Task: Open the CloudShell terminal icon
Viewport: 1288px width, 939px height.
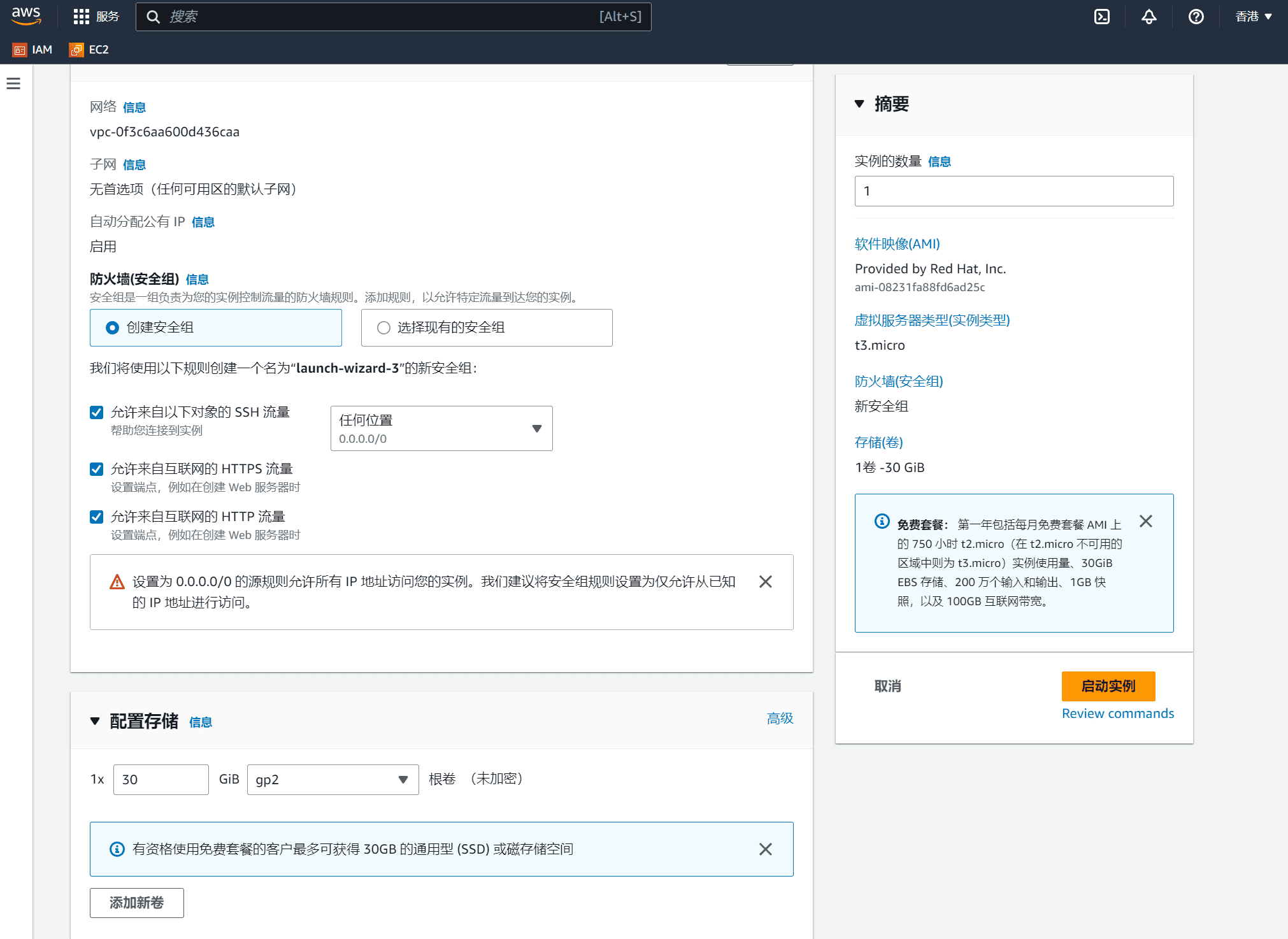Action: (x=1102, y=17)
